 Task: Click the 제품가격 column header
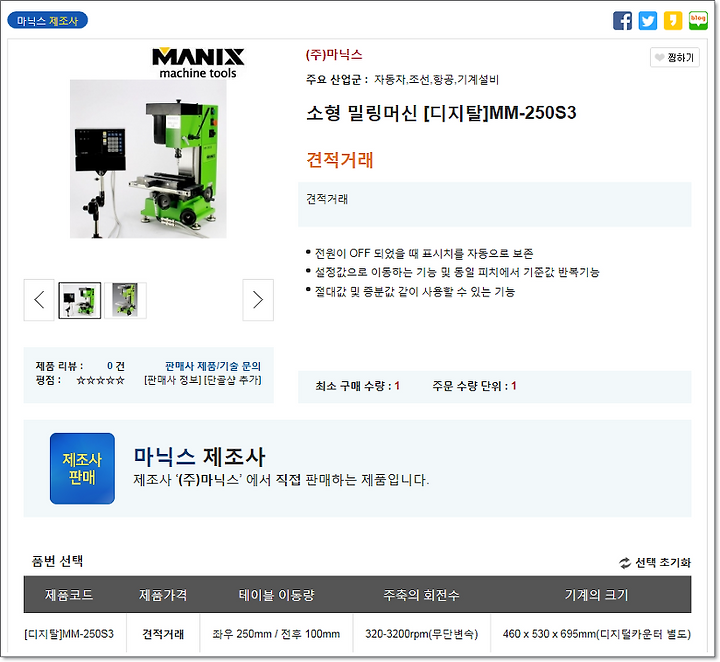(x=163, y=595)
